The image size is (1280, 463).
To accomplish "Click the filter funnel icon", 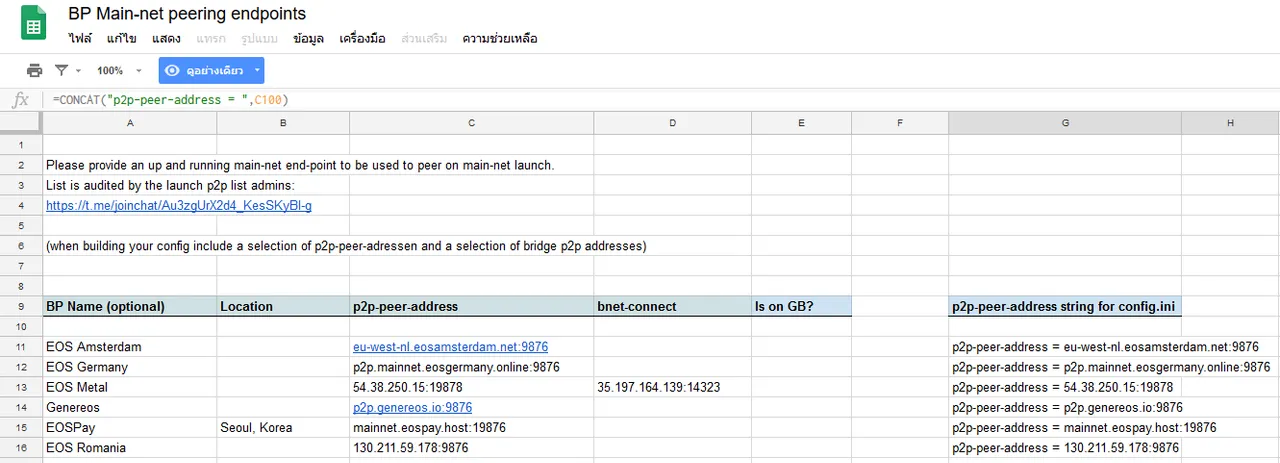I will (62, 71).
